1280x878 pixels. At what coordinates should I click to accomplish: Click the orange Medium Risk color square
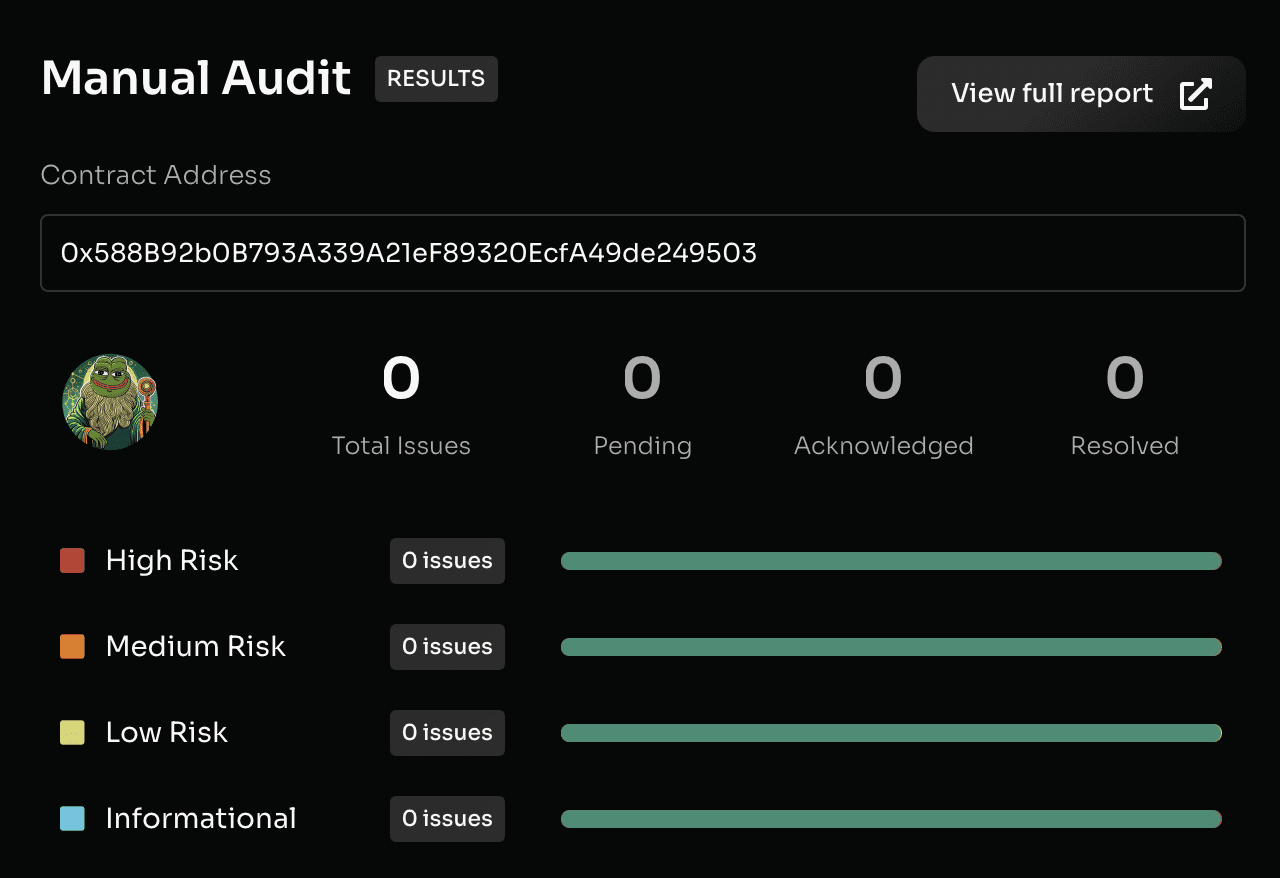tap(72, 647)
